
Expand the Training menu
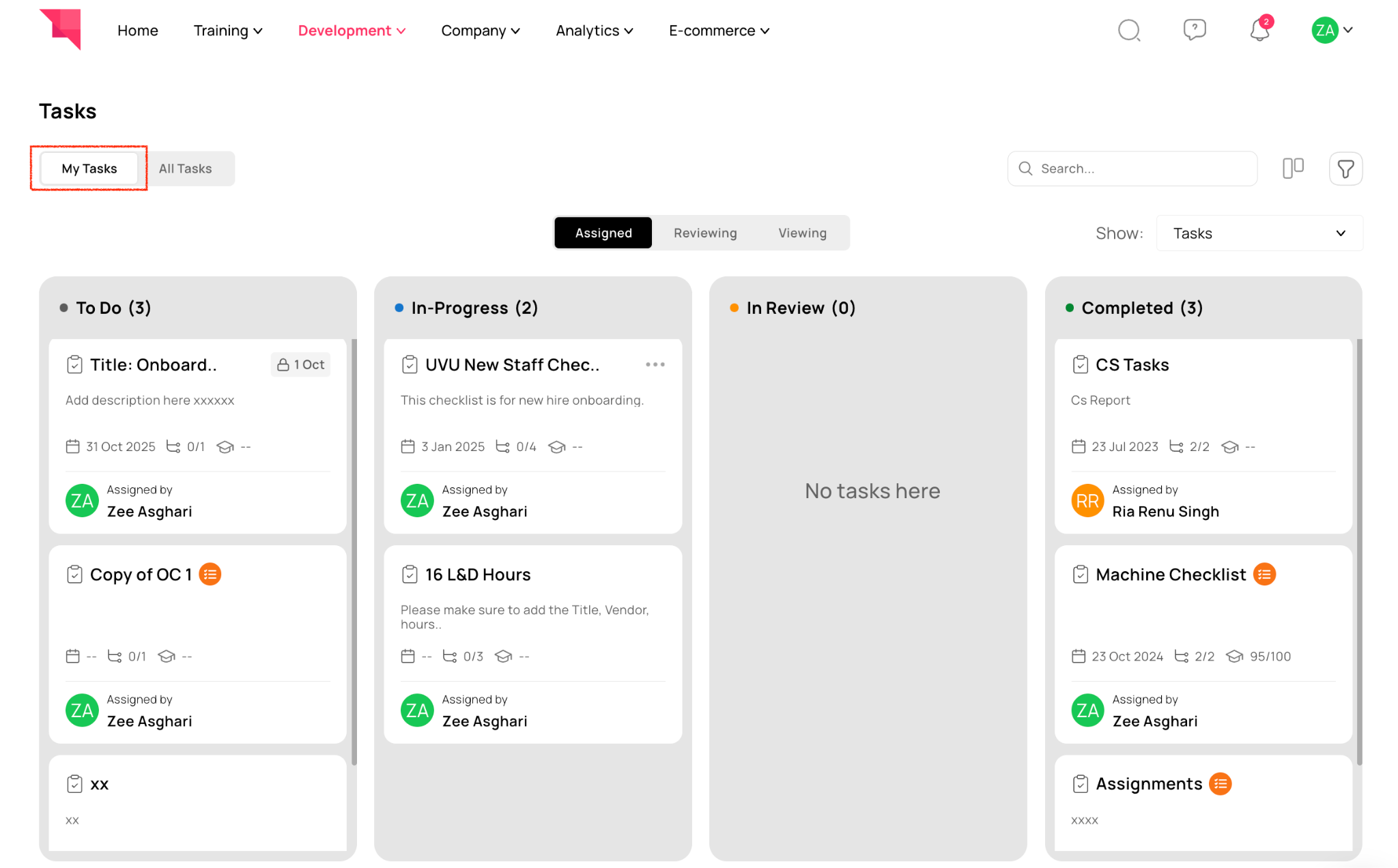[228, 31]
